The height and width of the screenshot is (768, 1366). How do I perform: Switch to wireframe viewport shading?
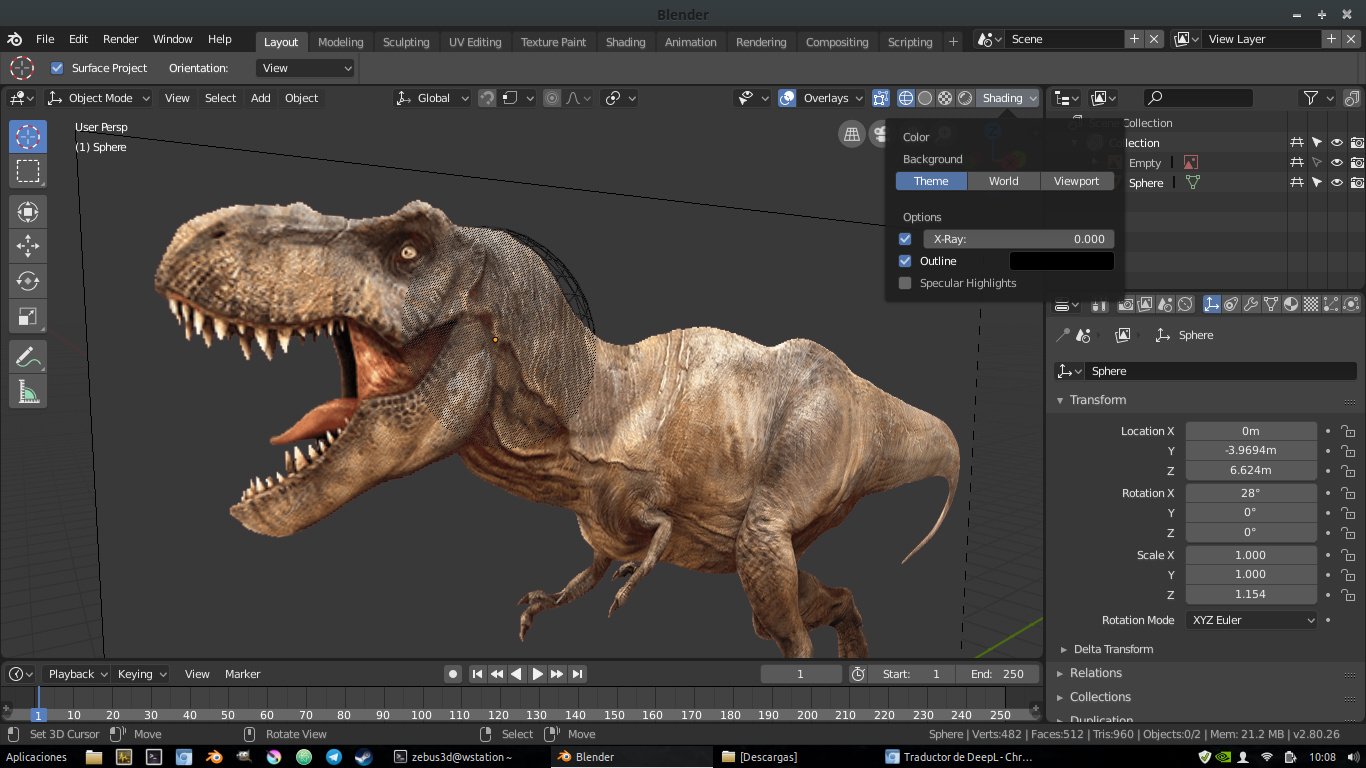906,98
